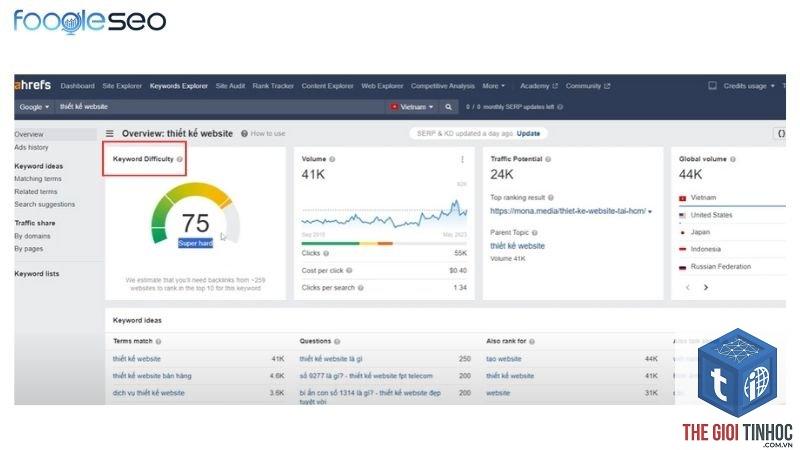The width and height of the screenshot is (800, 450).
Task: Click How to use help icon
Action: pyautogui.click(x=244, y=134)
